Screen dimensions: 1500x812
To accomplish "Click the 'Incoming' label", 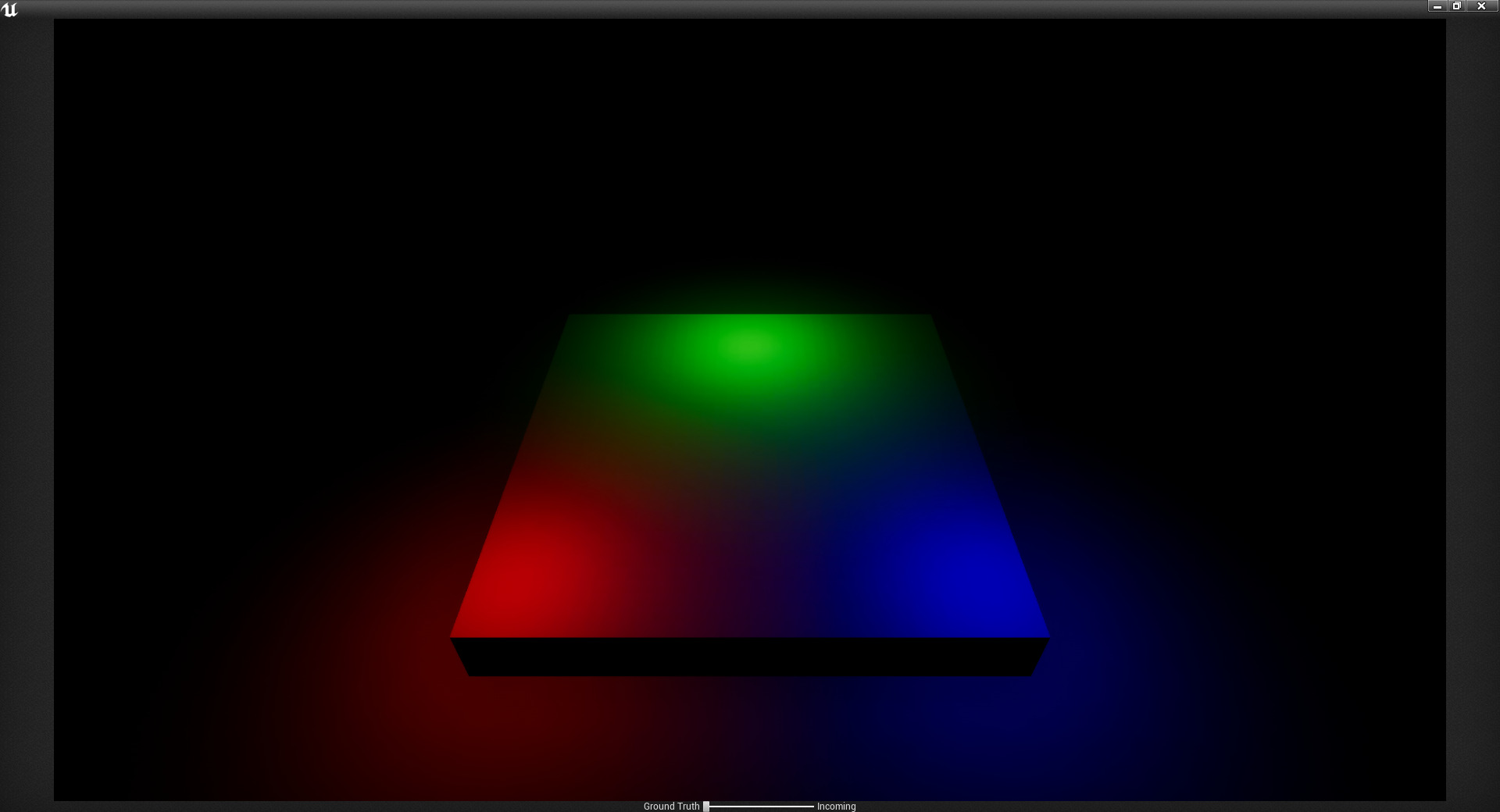I will tap(836, 807).
